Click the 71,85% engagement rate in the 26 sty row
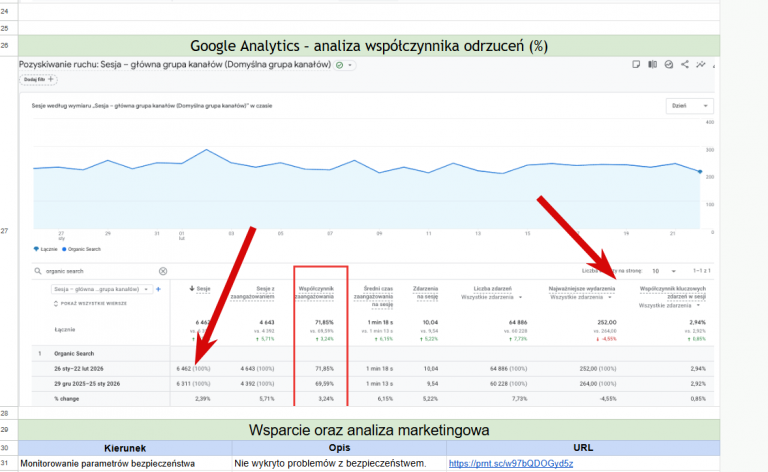The width and height of the screenshot is (768, 472). 324,369
